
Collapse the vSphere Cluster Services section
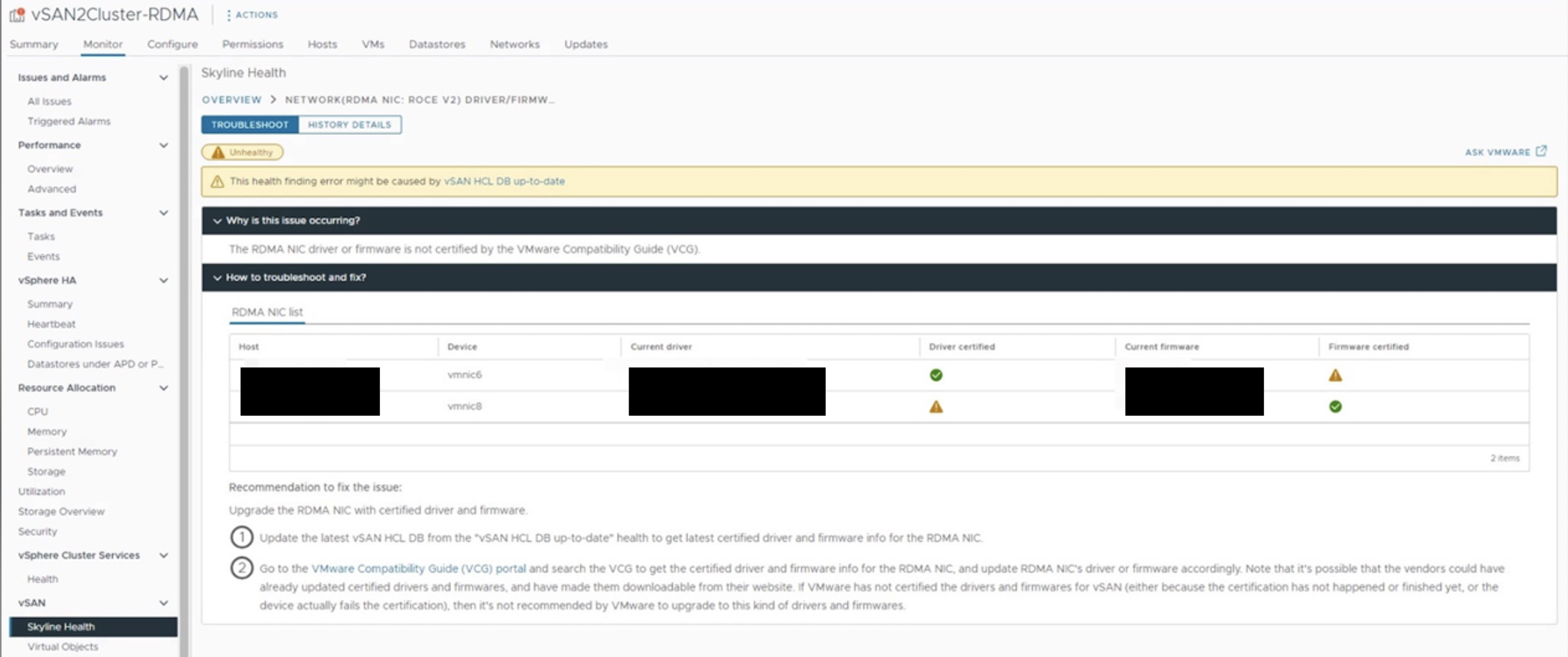[x=164, y=555]
